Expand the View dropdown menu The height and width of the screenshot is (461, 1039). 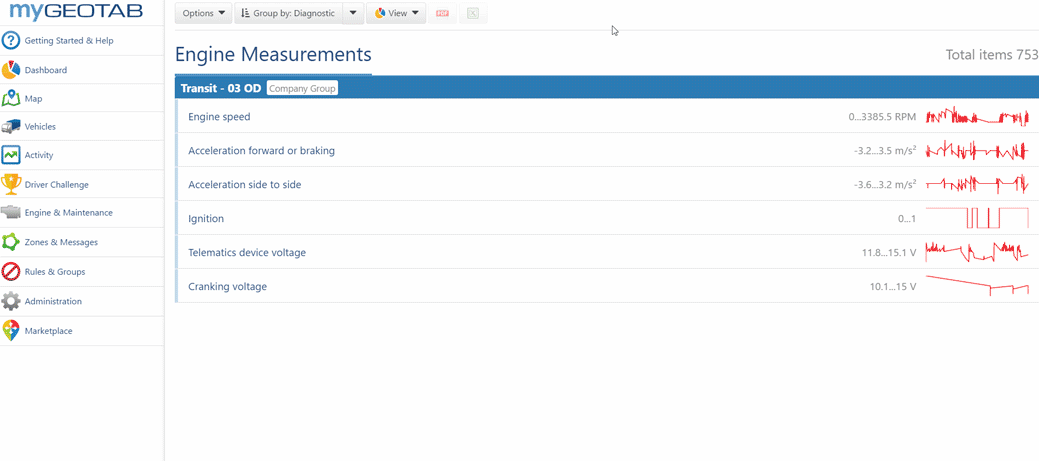pyautogui.click(x=396, y=14)
